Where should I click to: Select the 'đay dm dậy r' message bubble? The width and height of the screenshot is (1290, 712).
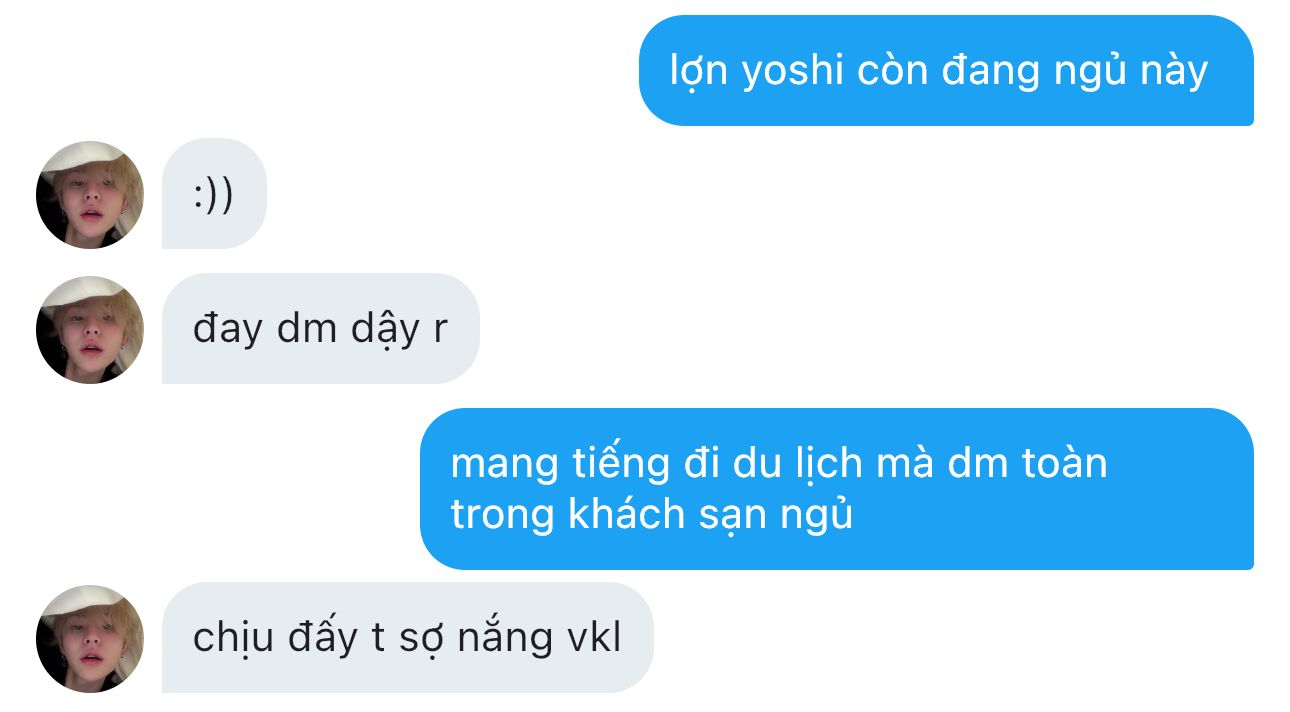pyautogui.click(x=321, y=329)
